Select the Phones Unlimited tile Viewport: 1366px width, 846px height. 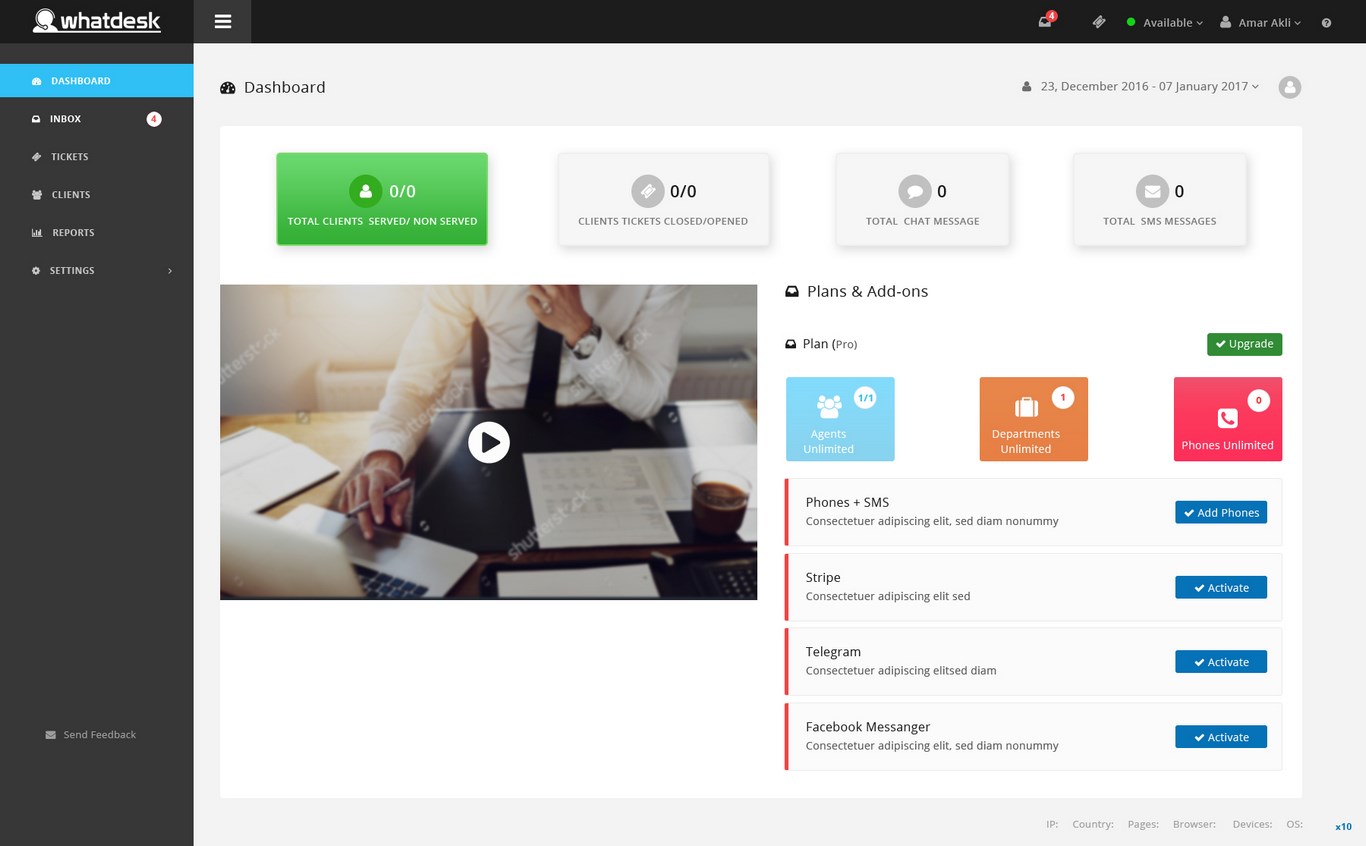coord(1227,419)
